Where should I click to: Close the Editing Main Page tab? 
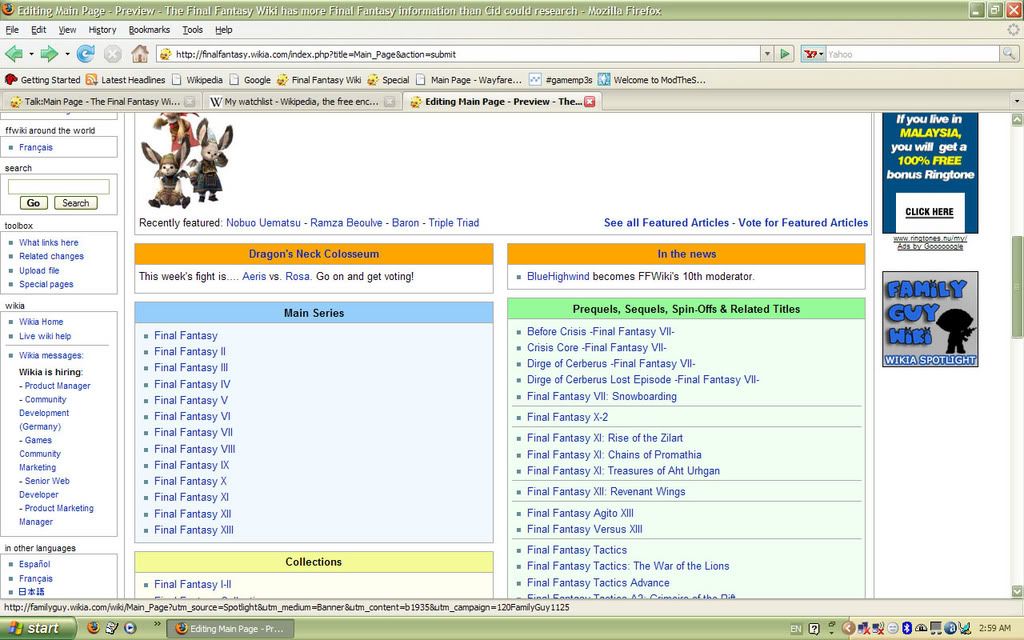coord(590,101)
